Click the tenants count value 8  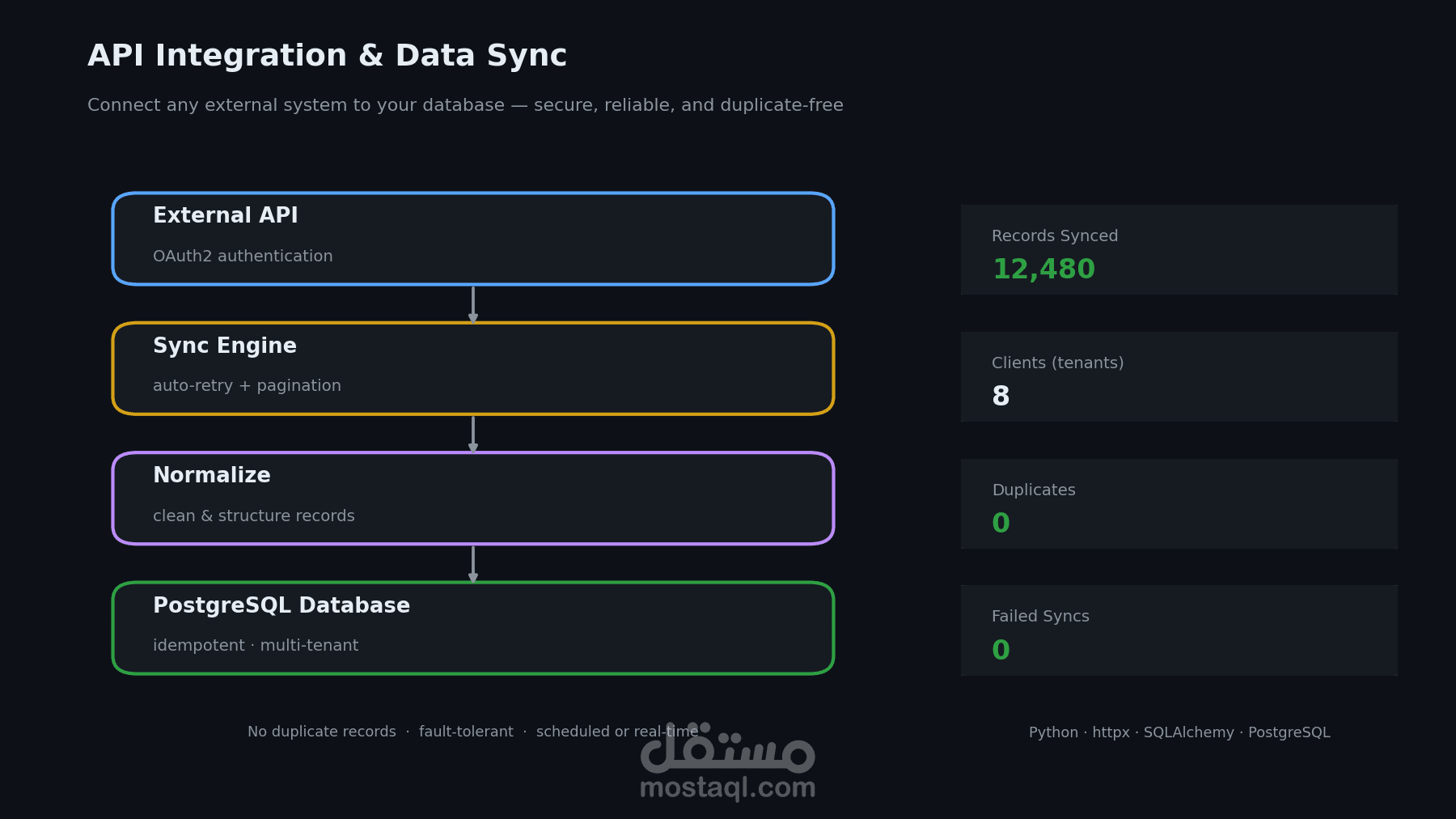click(x=1001, y=397)
